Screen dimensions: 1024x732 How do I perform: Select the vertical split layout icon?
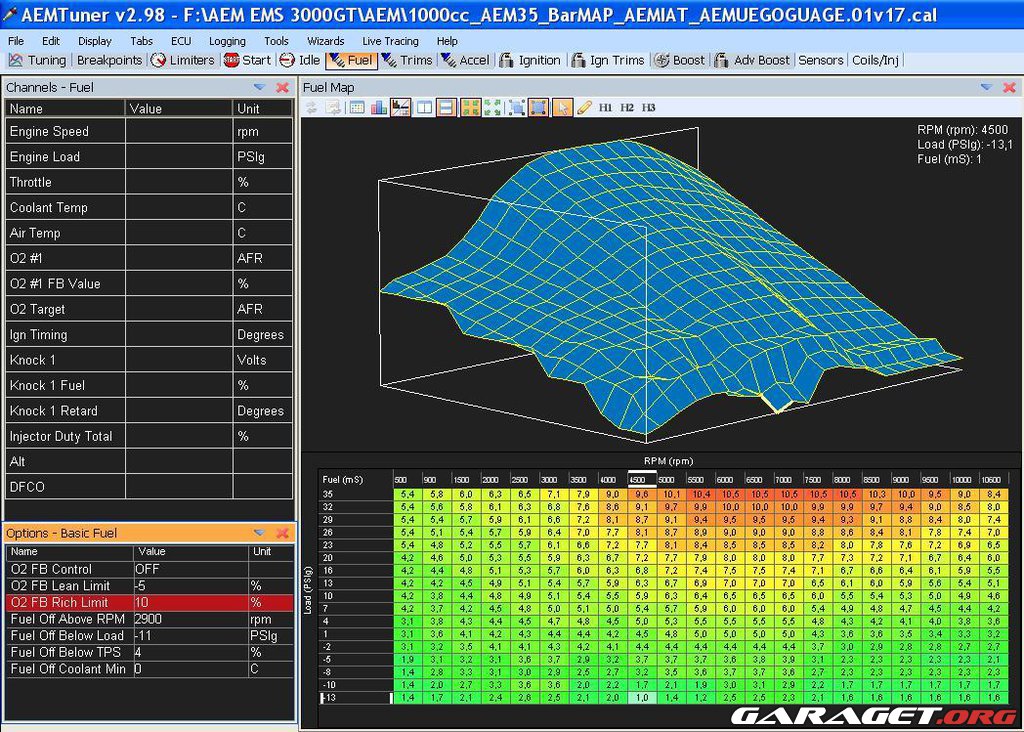424,108
